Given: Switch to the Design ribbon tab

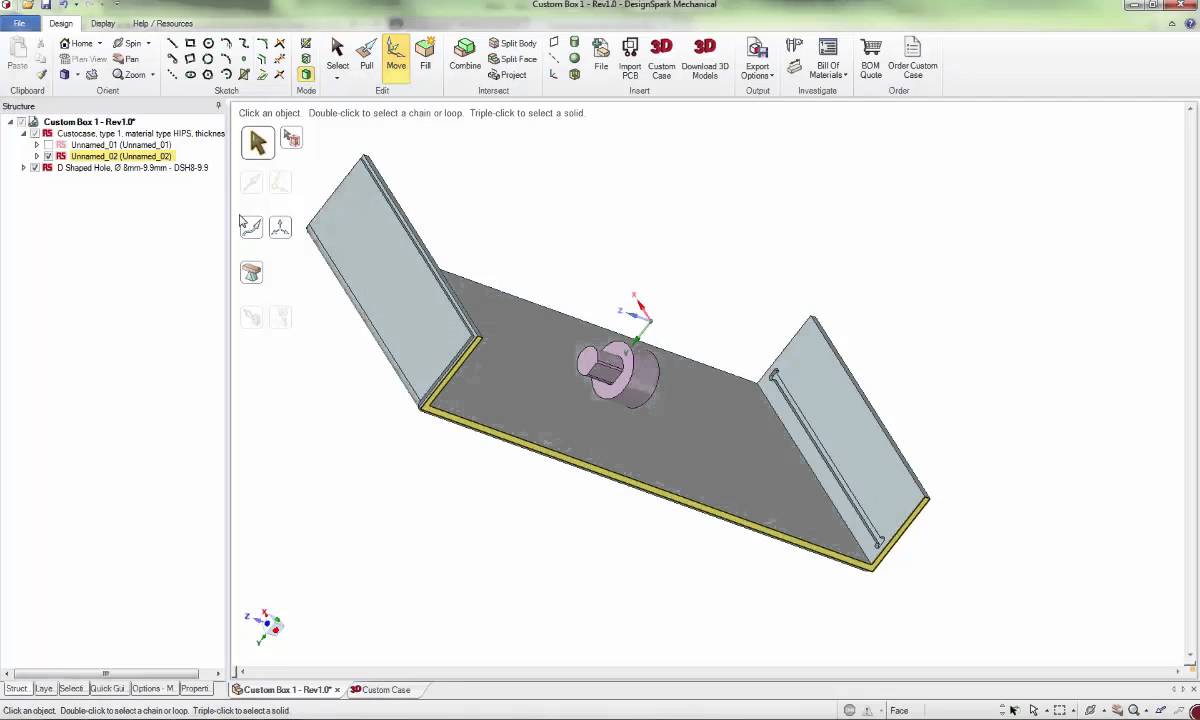Looking at the screenshot, I should tap(61, 23).
